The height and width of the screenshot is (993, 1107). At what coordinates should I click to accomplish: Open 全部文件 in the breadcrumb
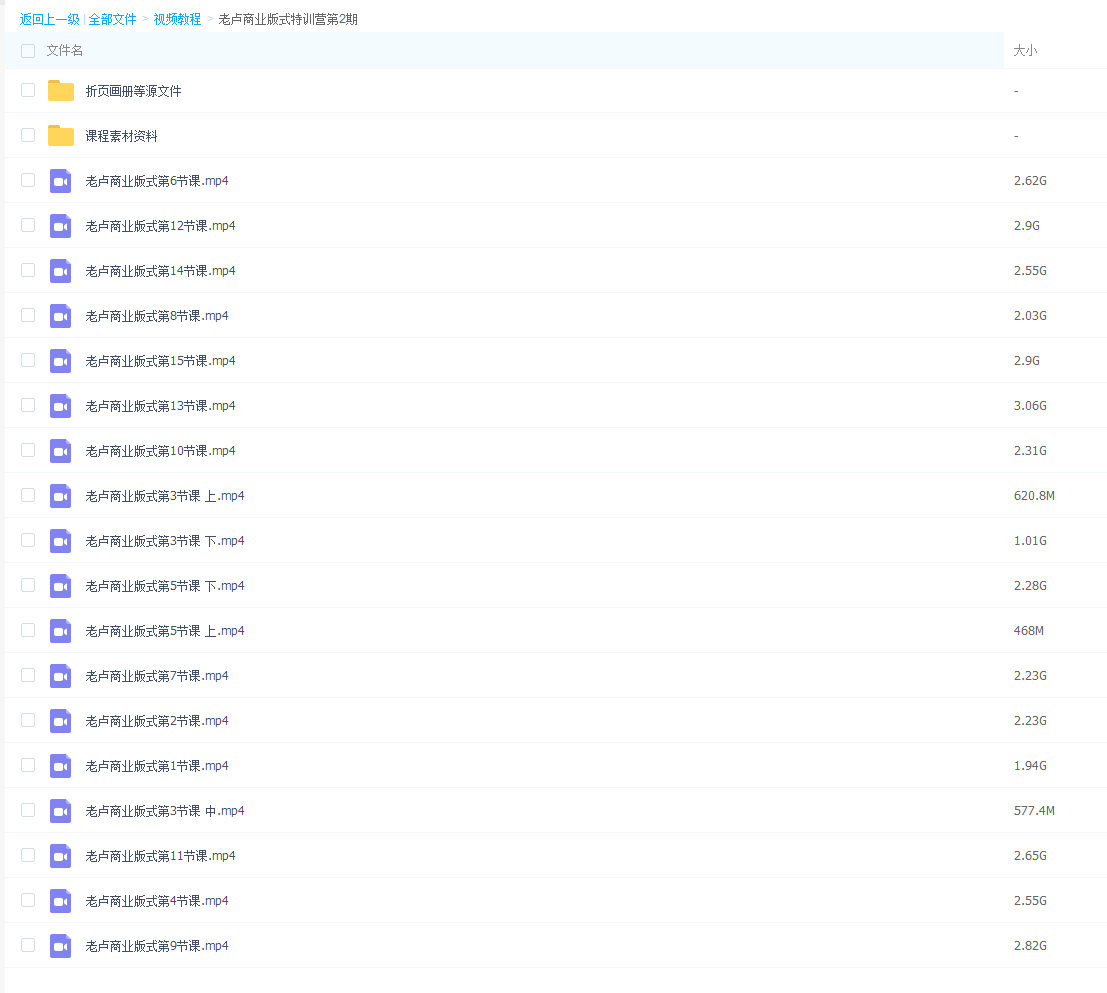pyautogui.click(x=112, y=19)
